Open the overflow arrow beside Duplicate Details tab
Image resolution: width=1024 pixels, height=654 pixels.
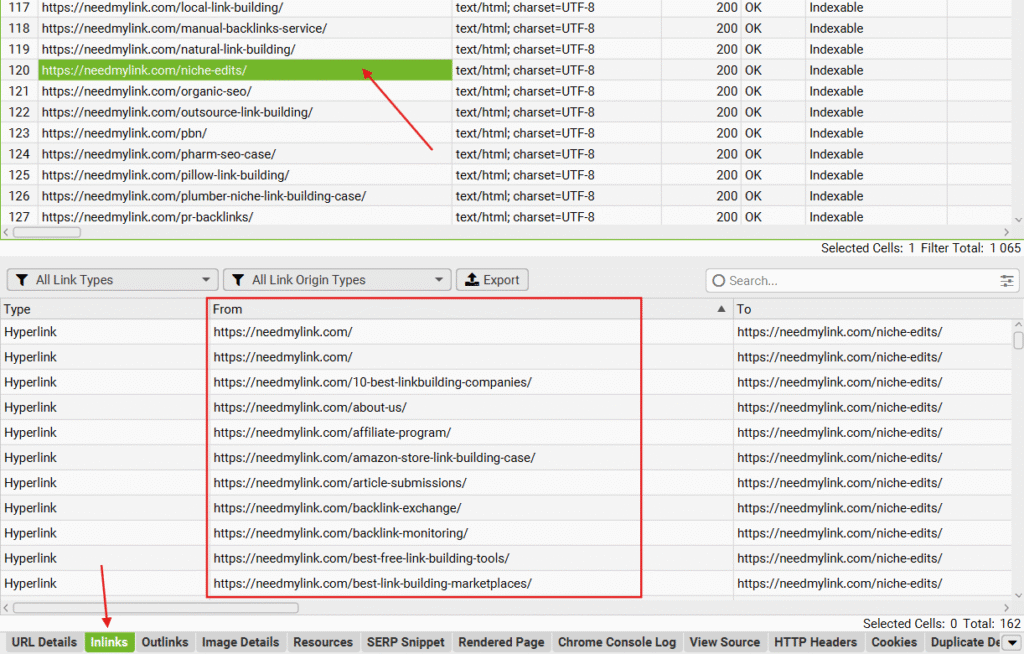point(1013,642)
